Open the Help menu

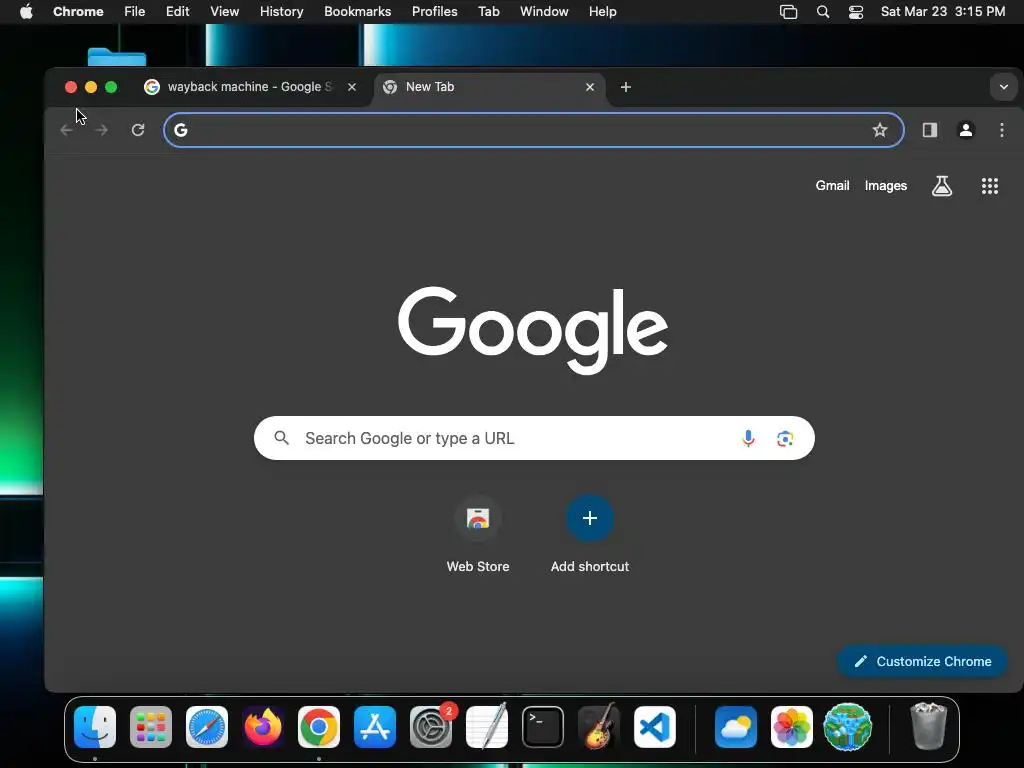(602, 12)
